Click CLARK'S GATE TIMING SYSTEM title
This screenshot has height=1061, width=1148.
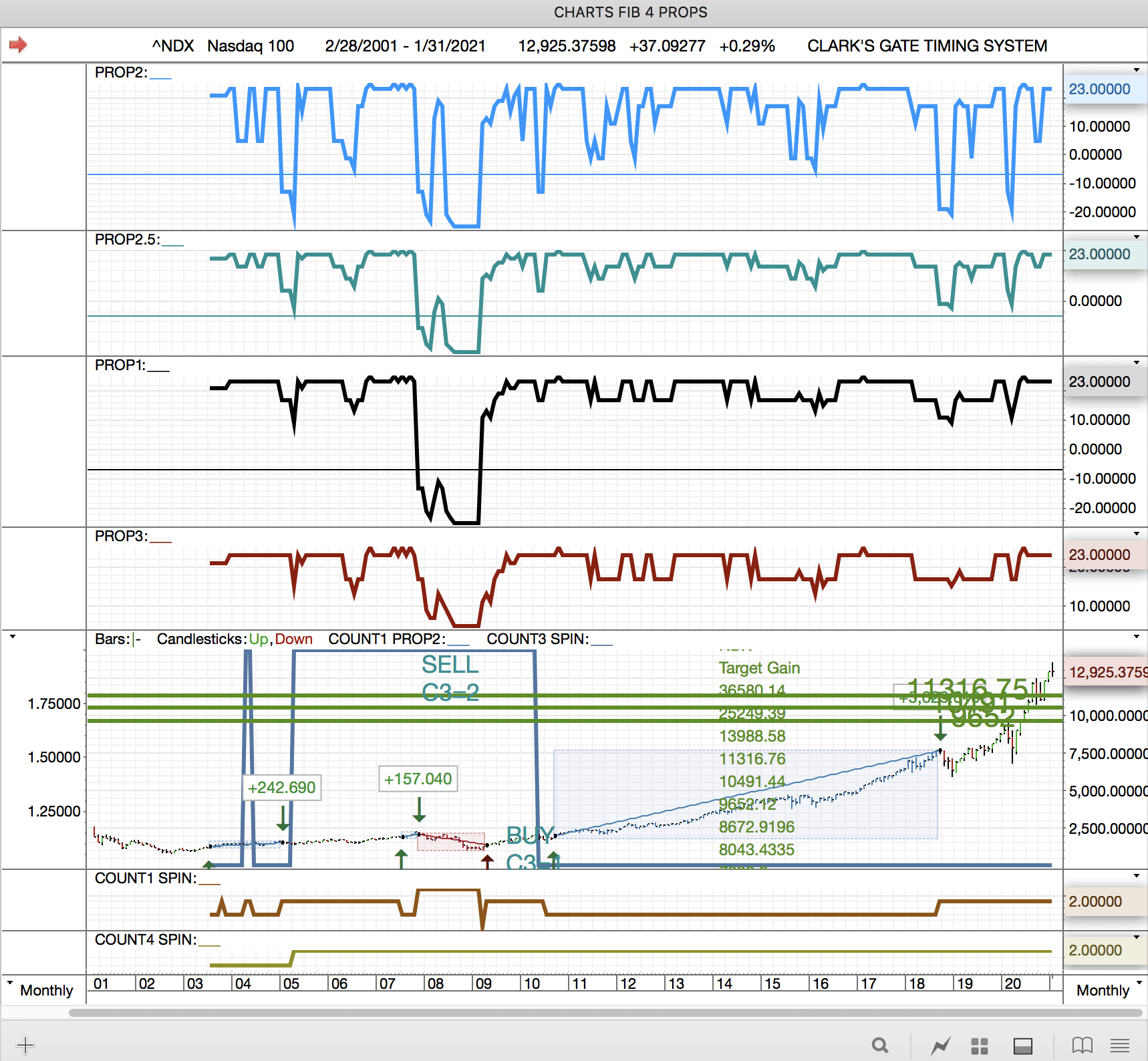[x=927, y=45]
